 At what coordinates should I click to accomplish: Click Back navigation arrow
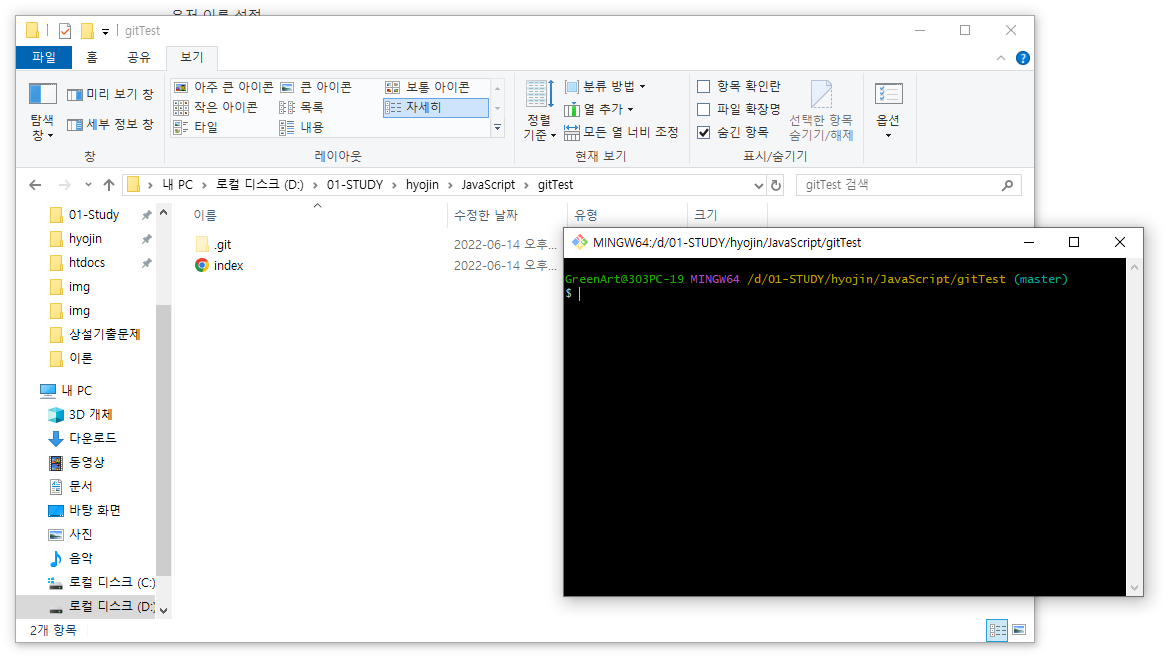click(x=34, y=185)
